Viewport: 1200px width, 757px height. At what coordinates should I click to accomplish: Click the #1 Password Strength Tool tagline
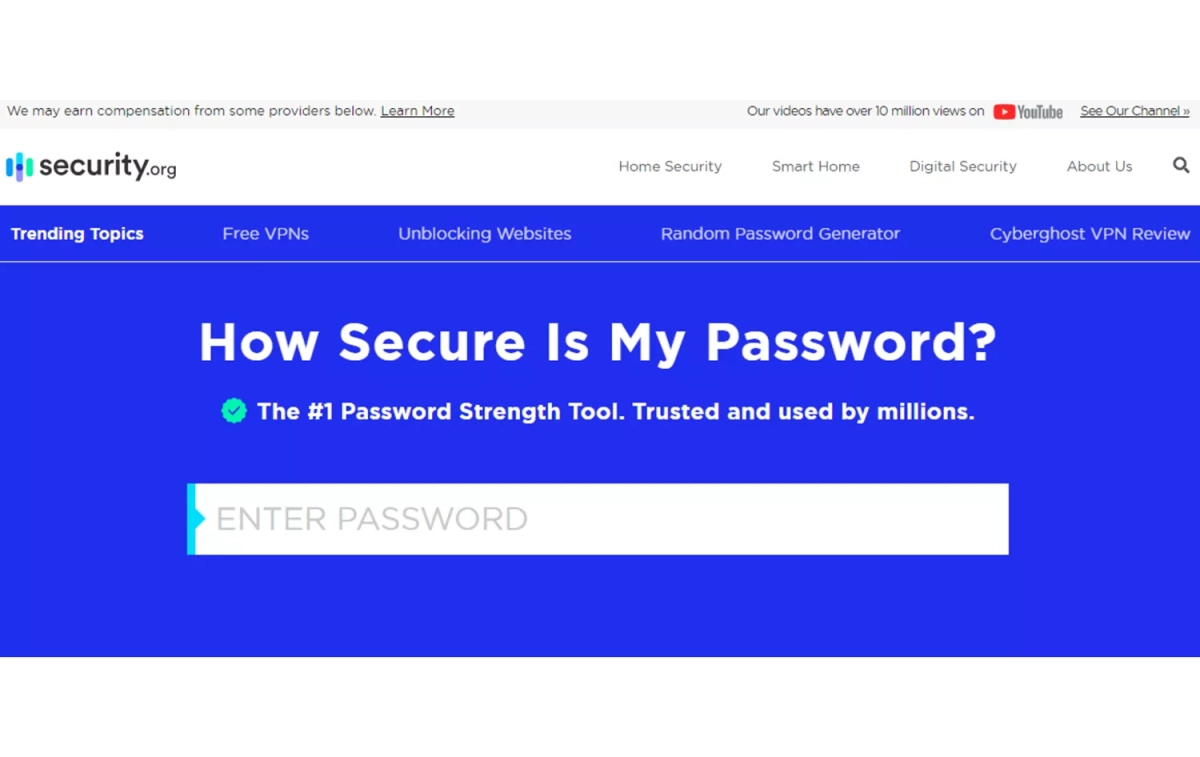click(x=615, y=411)
